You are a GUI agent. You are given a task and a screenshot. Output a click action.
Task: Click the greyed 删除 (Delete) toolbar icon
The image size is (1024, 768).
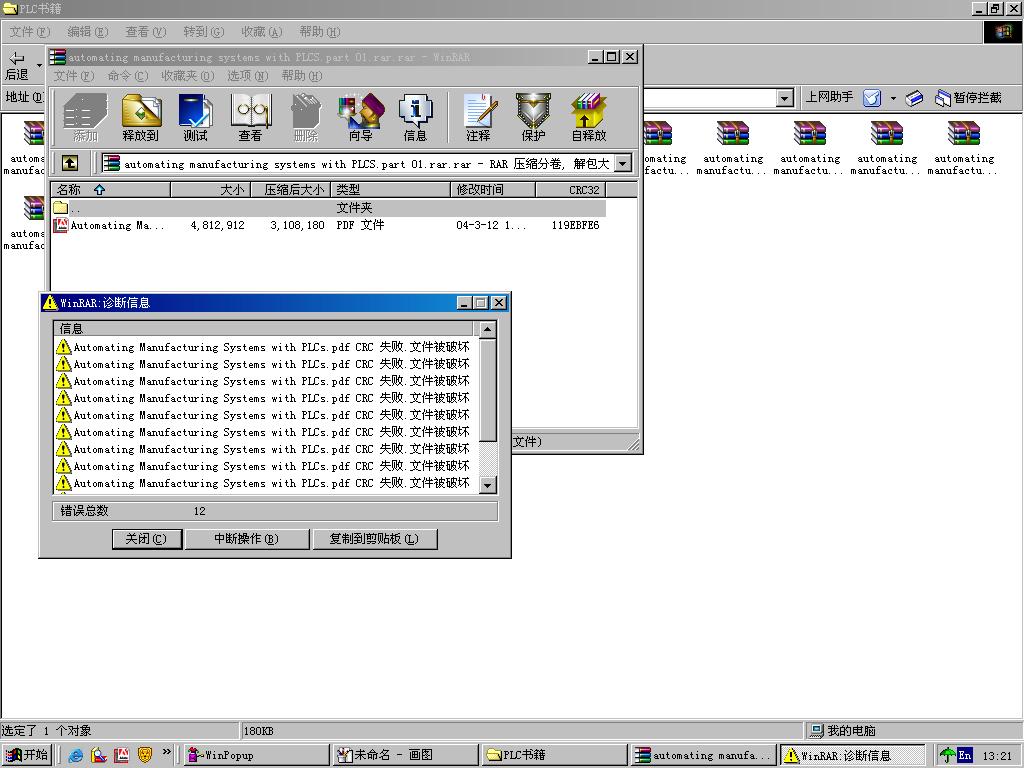point(306,118)
